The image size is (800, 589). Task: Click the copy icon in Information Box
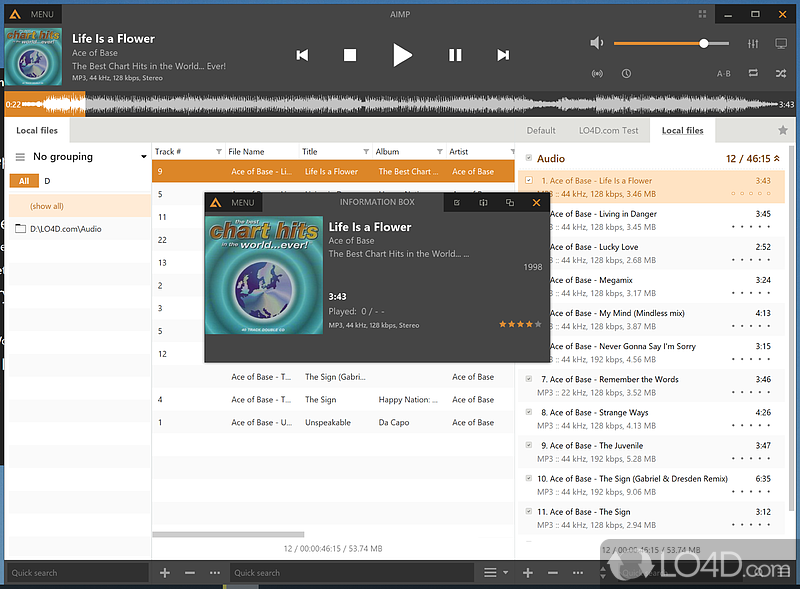510,203
